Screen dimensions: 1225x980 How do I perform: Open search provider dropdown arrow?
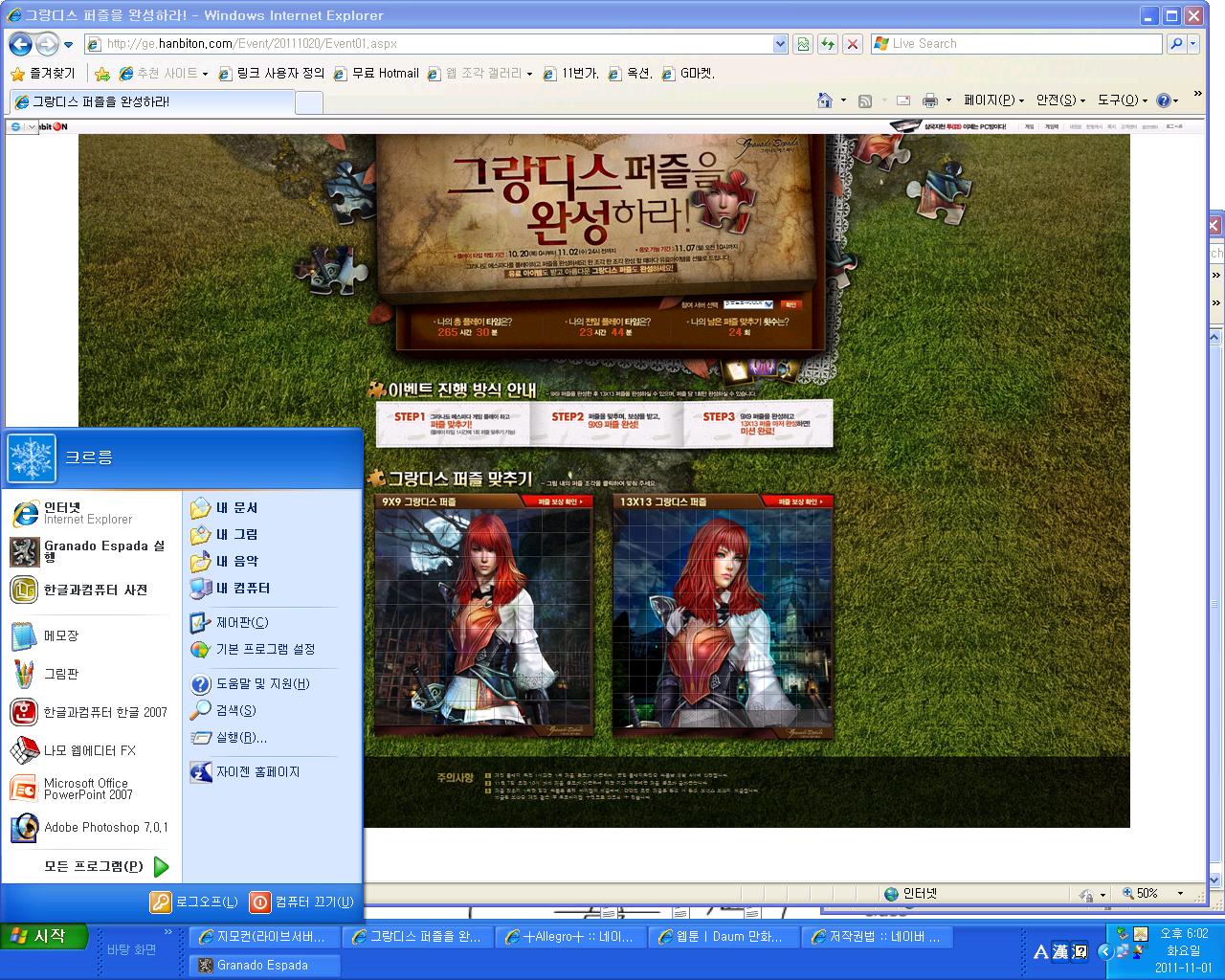click(x=1194, y=44)
